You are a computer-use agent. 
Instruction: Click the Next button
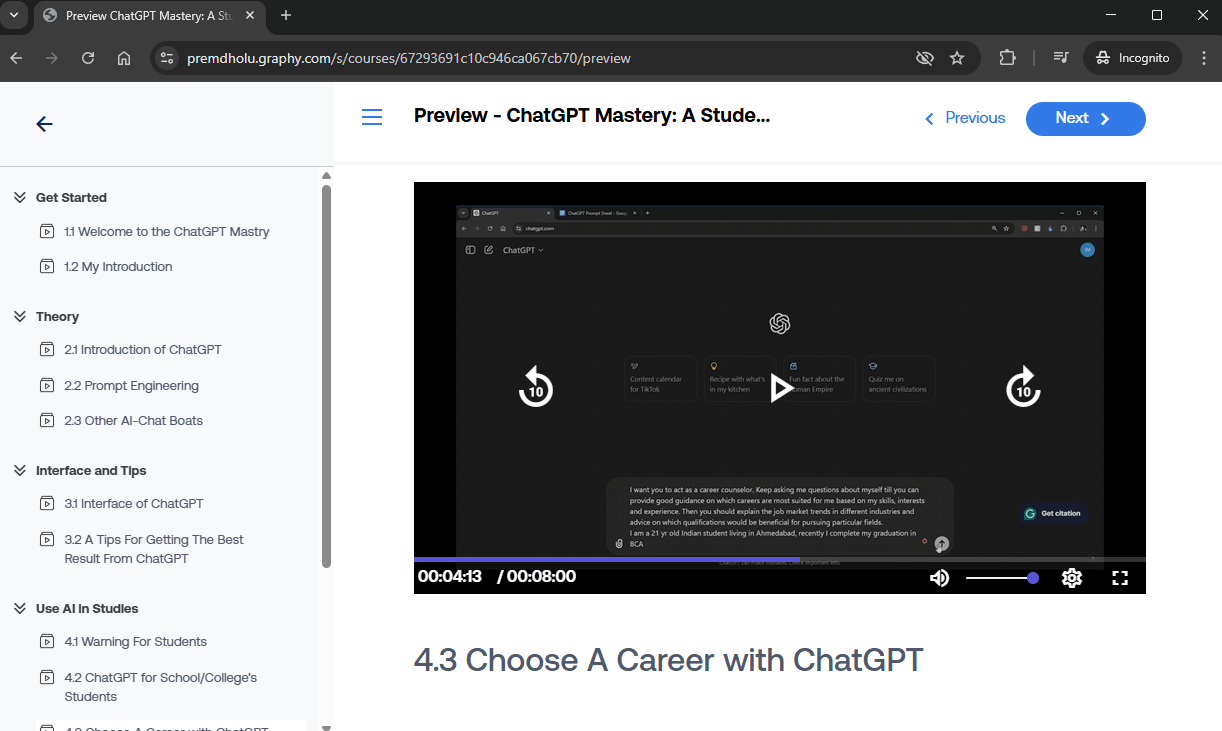pyautogui.click(x=1085, y=118)
